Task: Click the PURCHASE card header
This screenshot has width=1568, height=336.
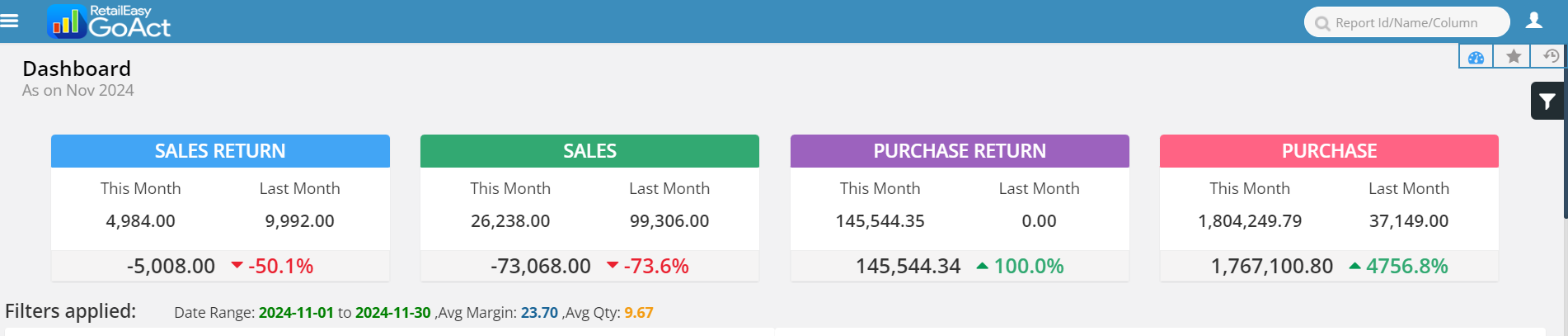Action: [1329, 151]
